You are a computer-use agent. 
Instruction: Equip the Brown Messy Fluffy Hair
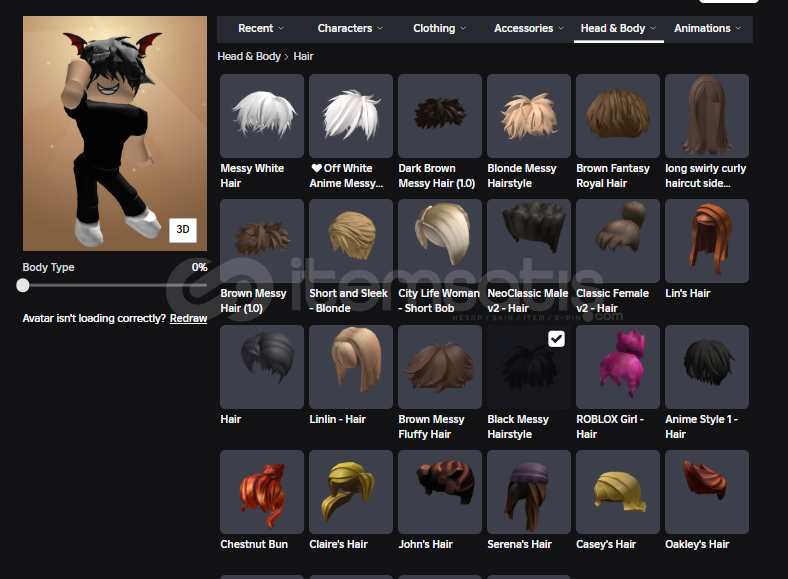(x=440, y=367)
